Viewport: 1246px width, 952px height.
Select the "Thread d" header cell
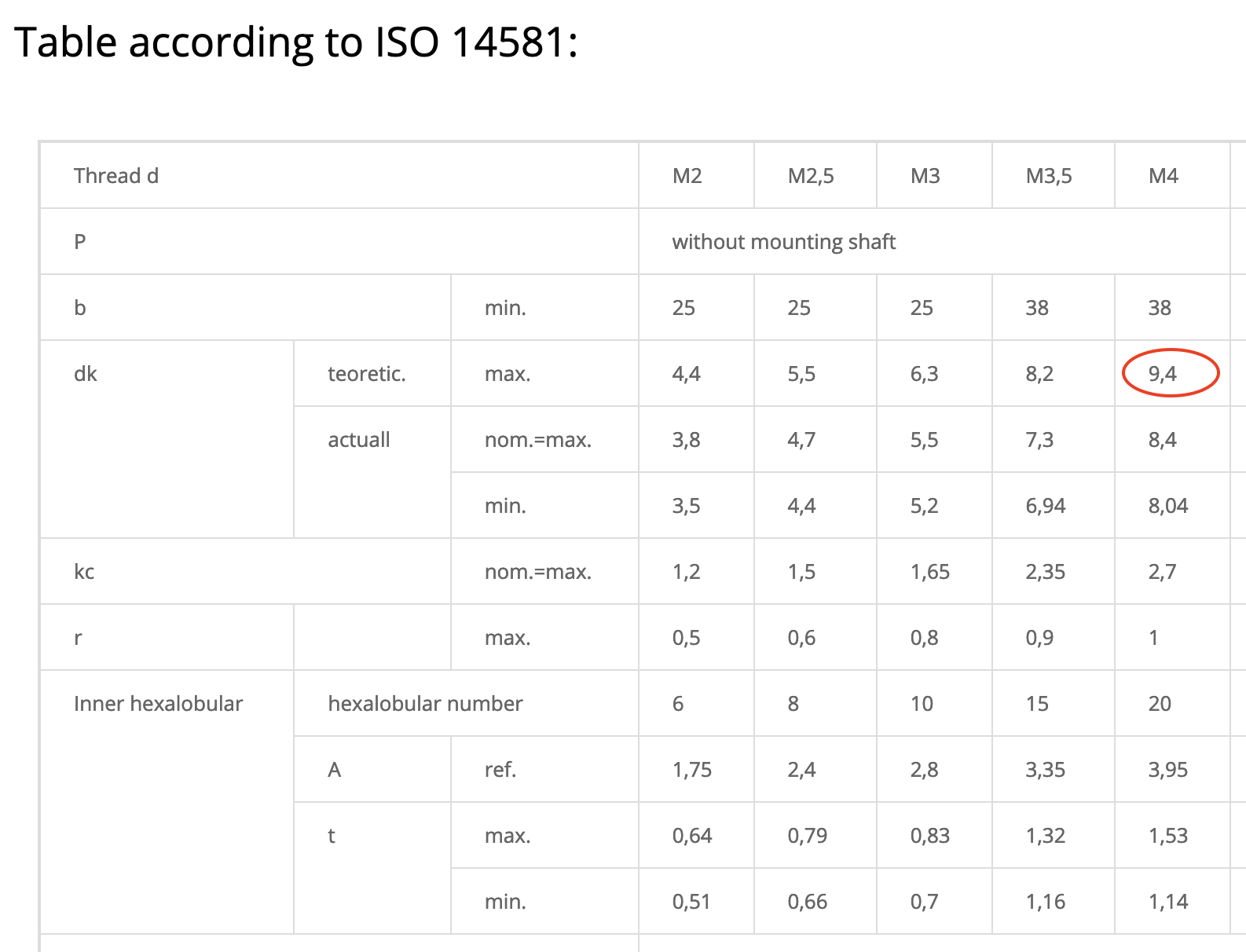(116, 176)
